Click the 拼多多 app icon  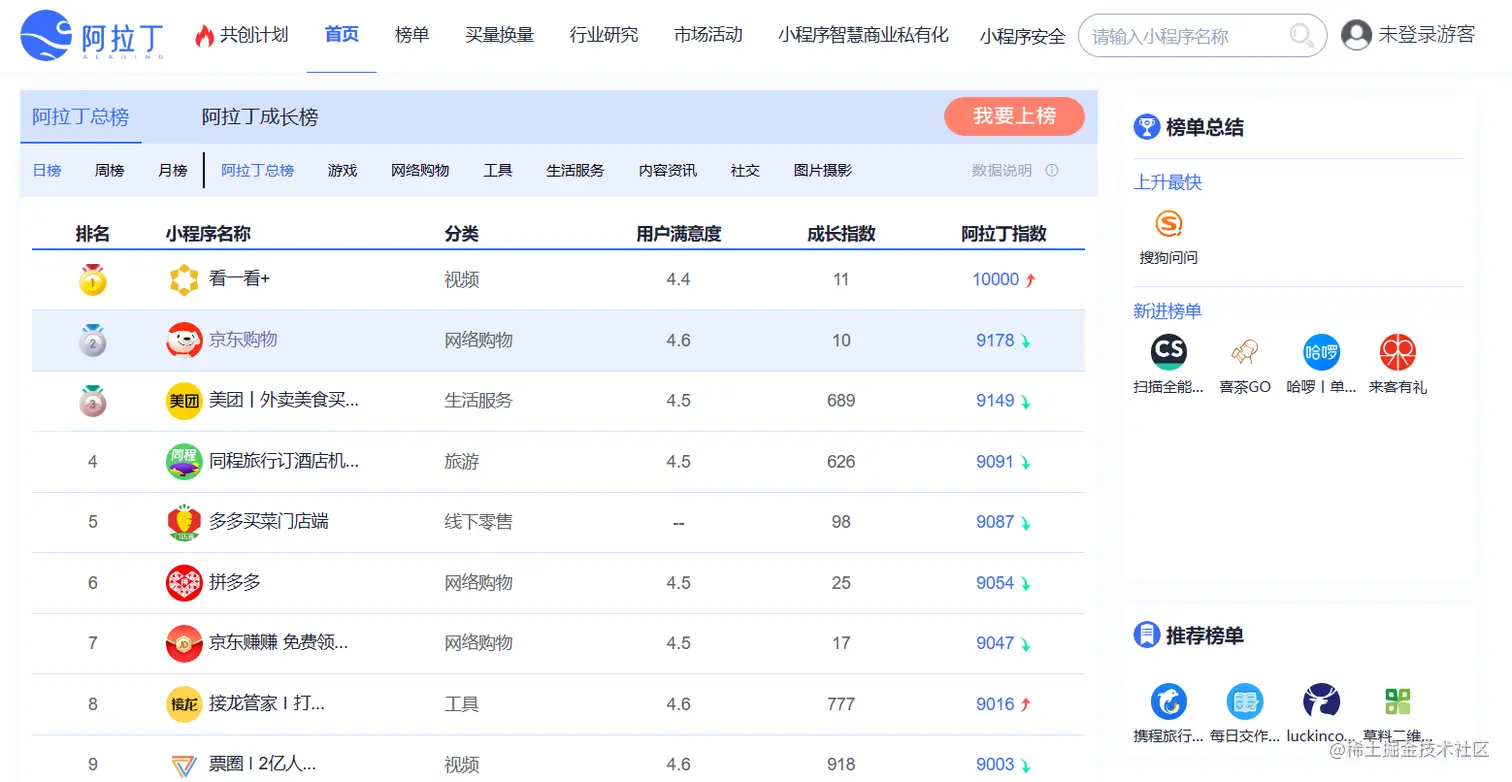184,583
